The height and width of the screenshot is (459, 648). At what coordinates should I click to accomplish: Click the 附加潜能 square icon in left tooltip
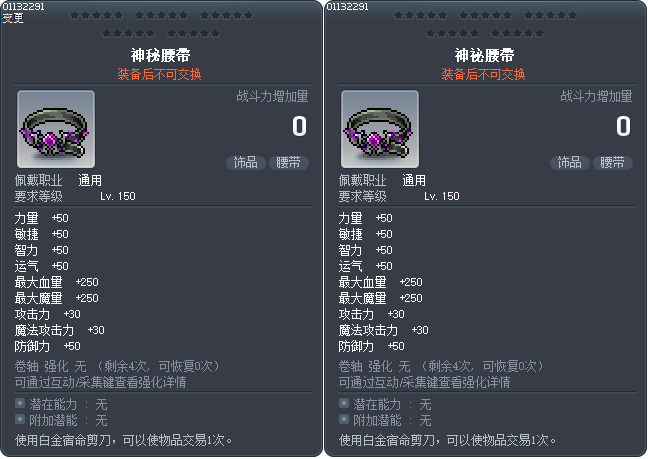click(x=20, y=420)
